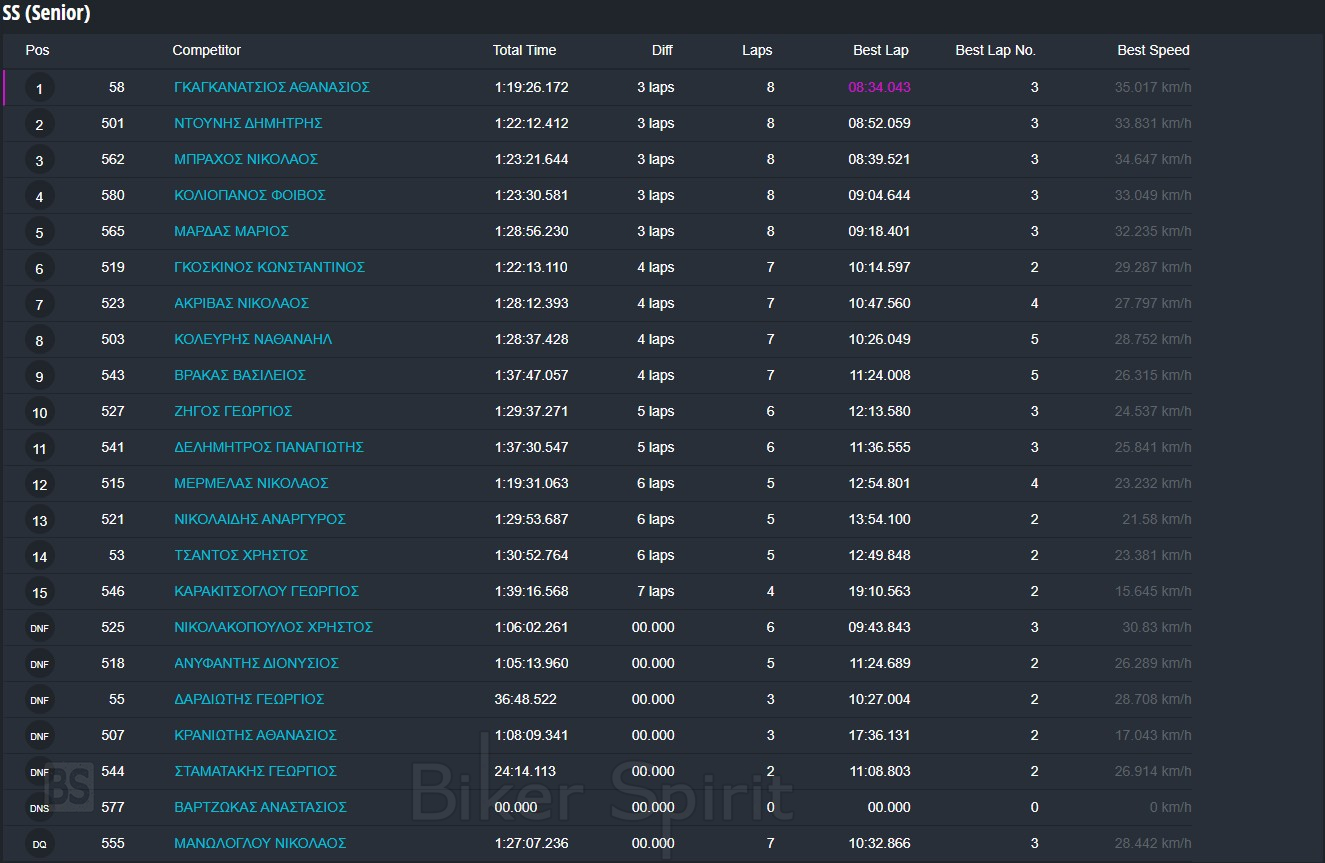Image resolution: width=1325 pixels, height=863 pixels.
Task: Open ΒΑΡΤΖΩΚΑΣ ΑΝΑΣΤΑΣΙΟΣ competitor entry
Action: tap(259, 807)
